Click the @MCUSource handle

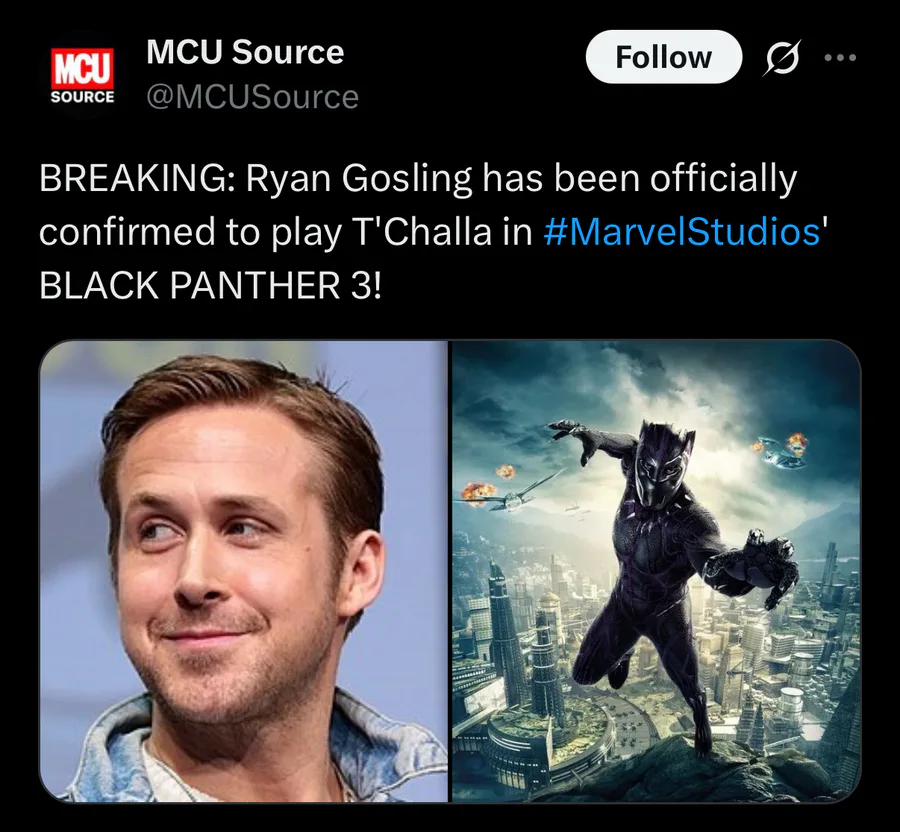click(x=253, y=96)
